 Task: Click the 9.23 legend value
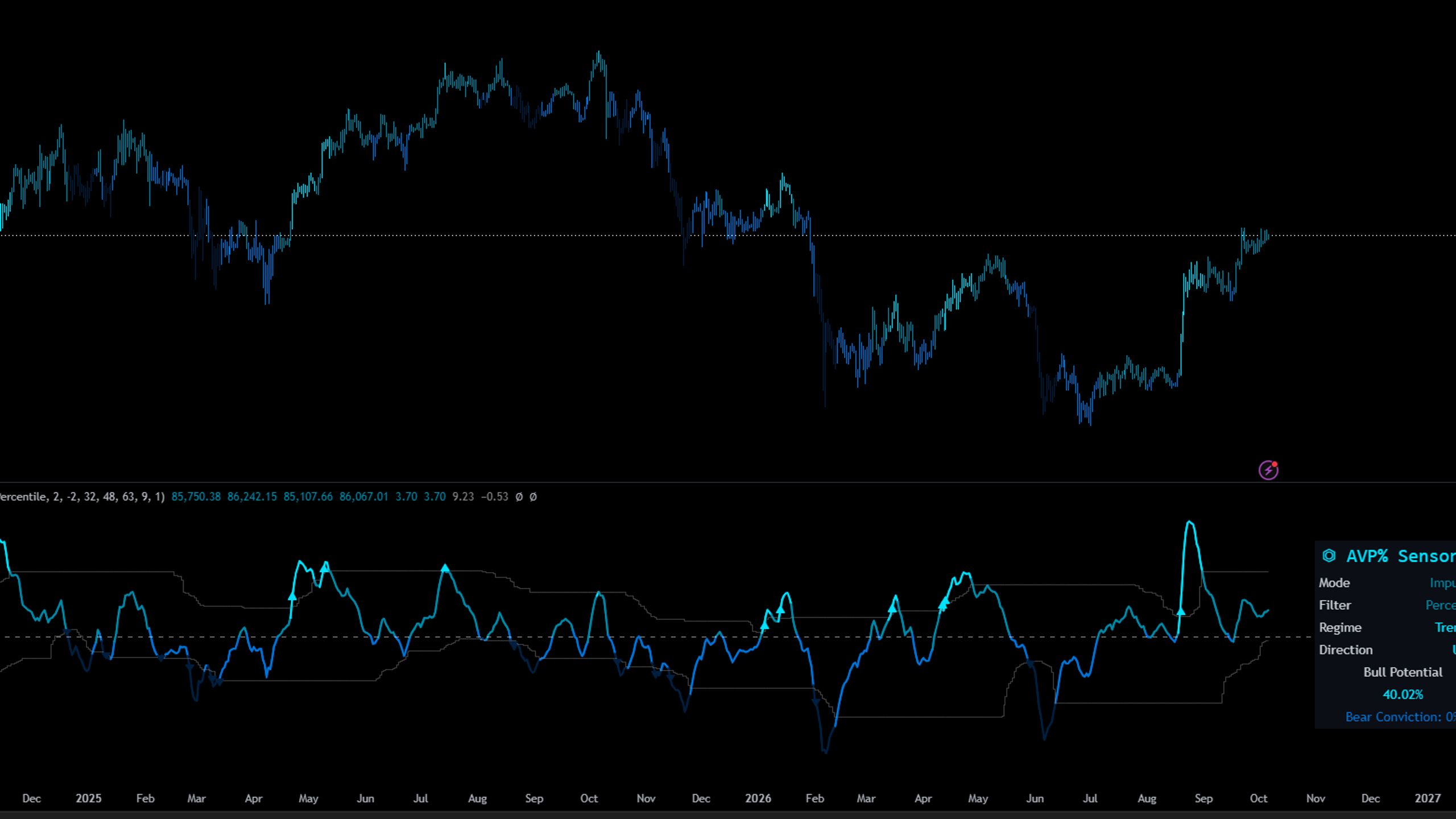tap(463, 497)
